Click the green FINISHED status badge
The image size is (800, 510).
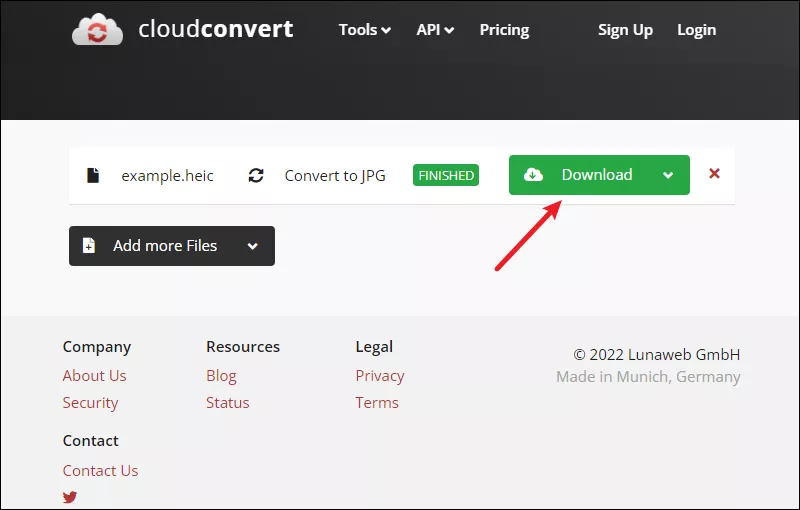coord(446,175)
